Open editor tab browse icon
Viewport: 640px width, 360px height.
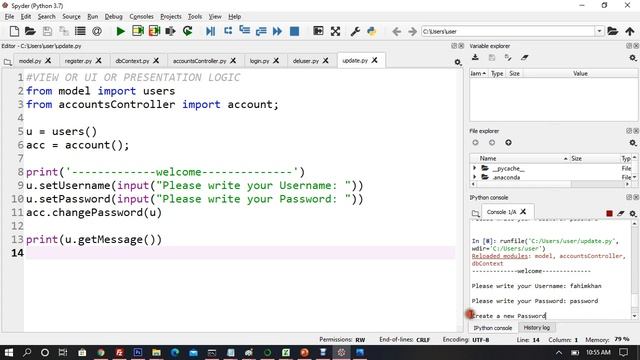coord(7,62)
